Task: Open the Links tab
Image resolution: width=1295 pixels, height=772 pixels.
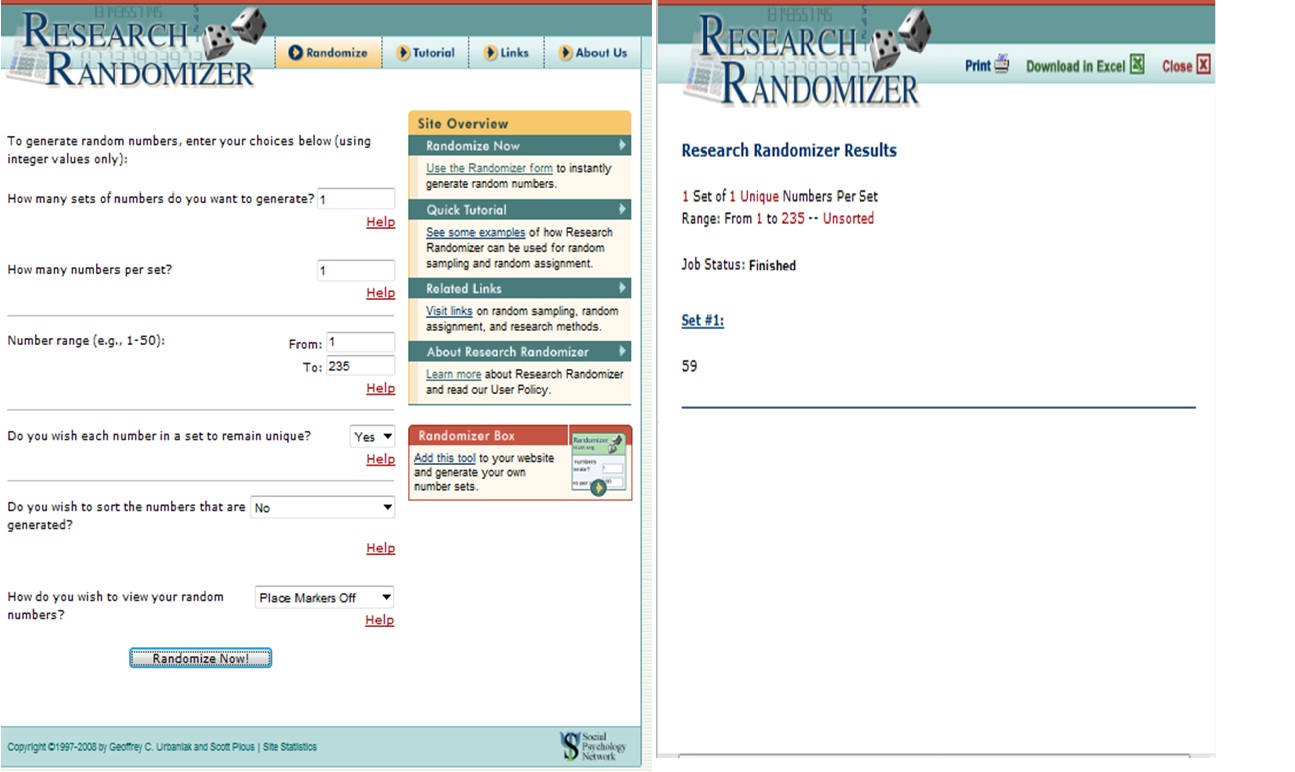Action: click(507, 53)
